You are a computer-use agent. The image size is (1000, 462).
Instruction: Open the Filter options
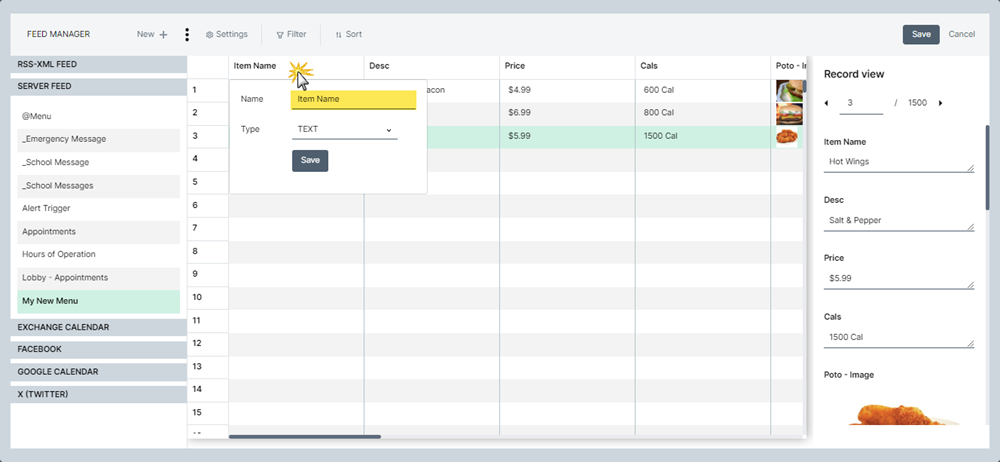291,34
